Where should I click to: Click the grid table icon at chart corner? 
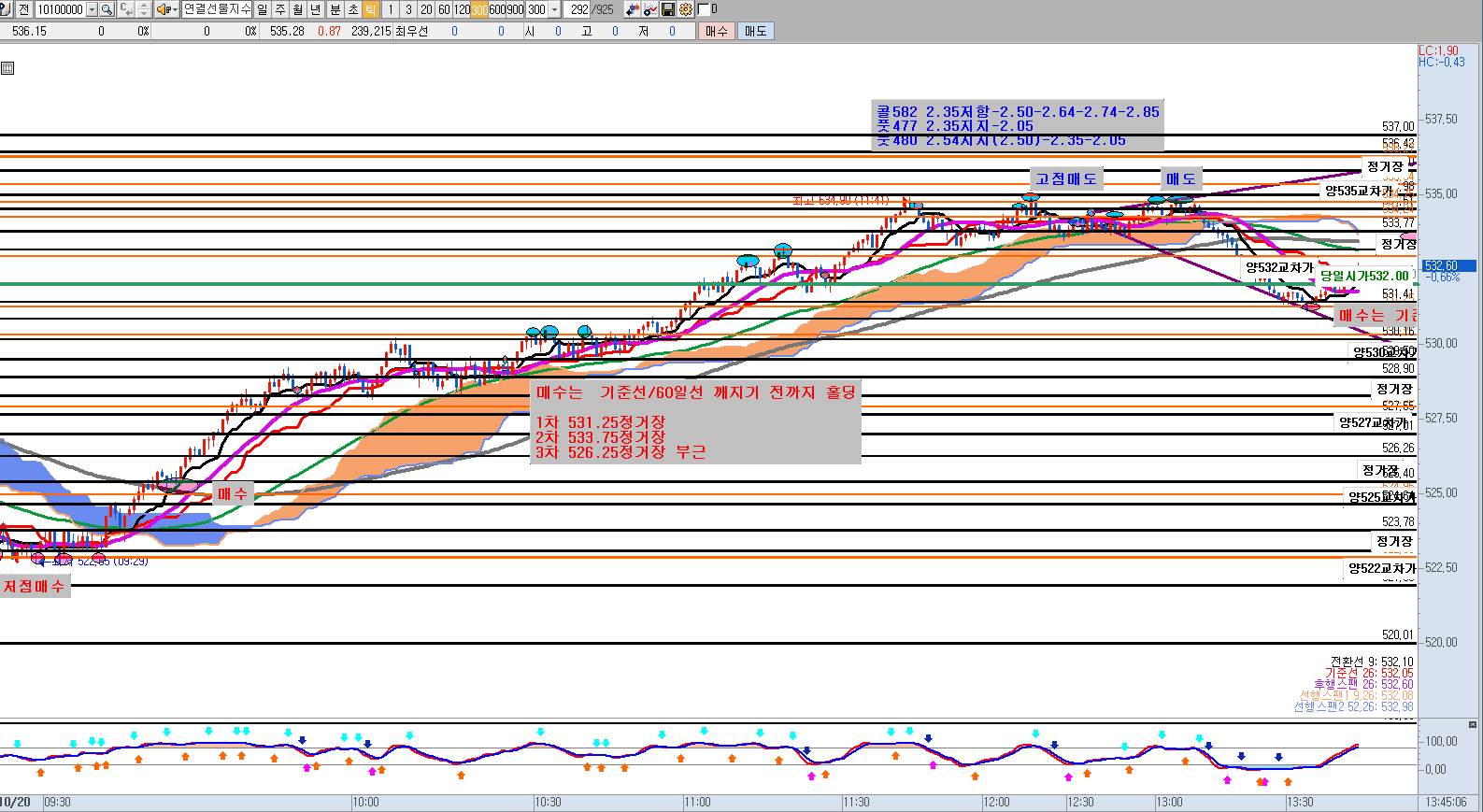pyautogui.click(x=7, y=68)
